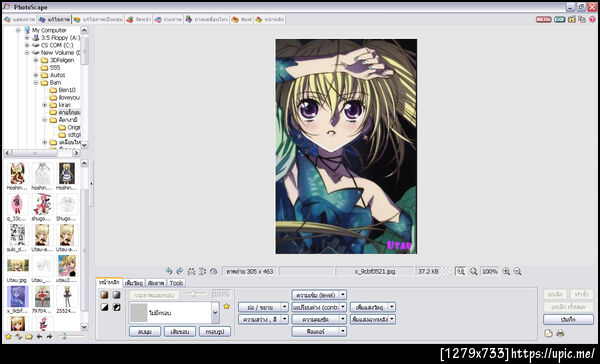Click the actual-size magnifier icon left of 100%
Image resolution: width=600 pixels, height=364 pixels.
pos(473,271)
